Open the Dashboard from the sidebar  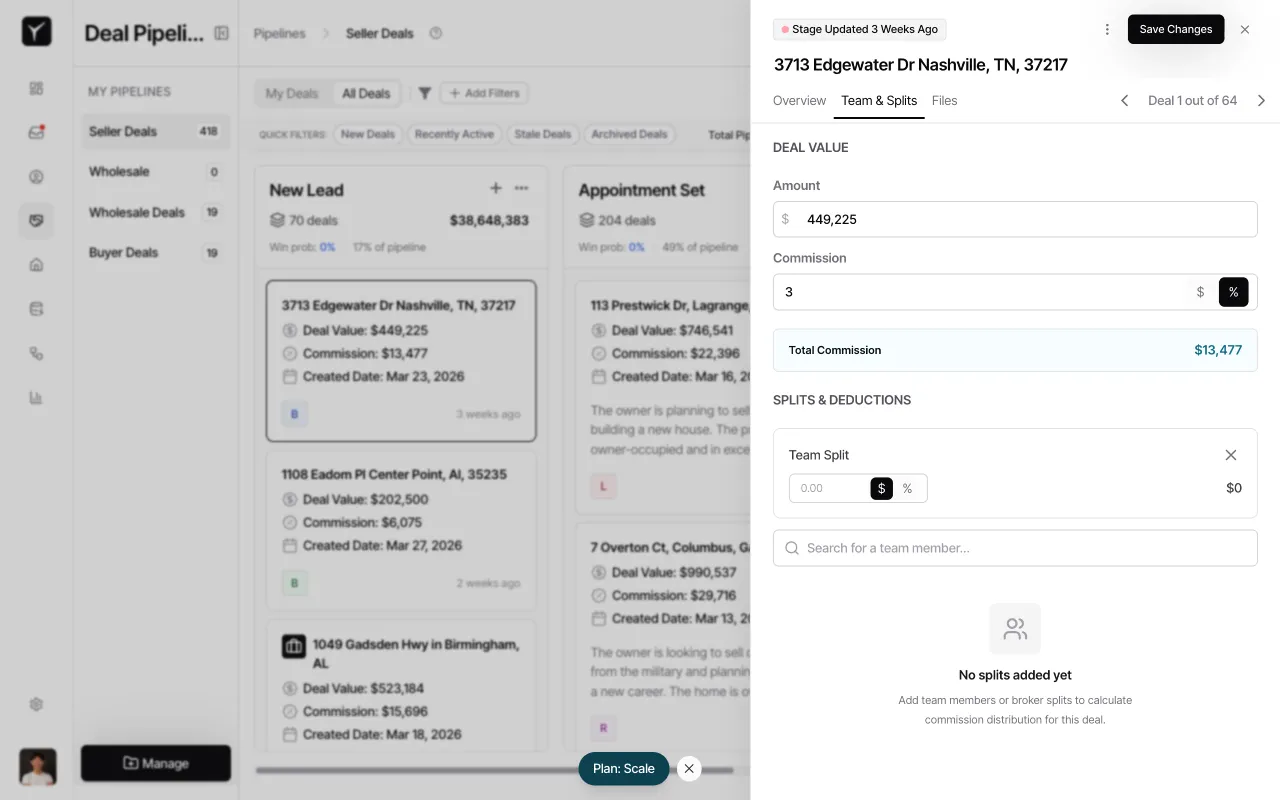coord(36,88)
